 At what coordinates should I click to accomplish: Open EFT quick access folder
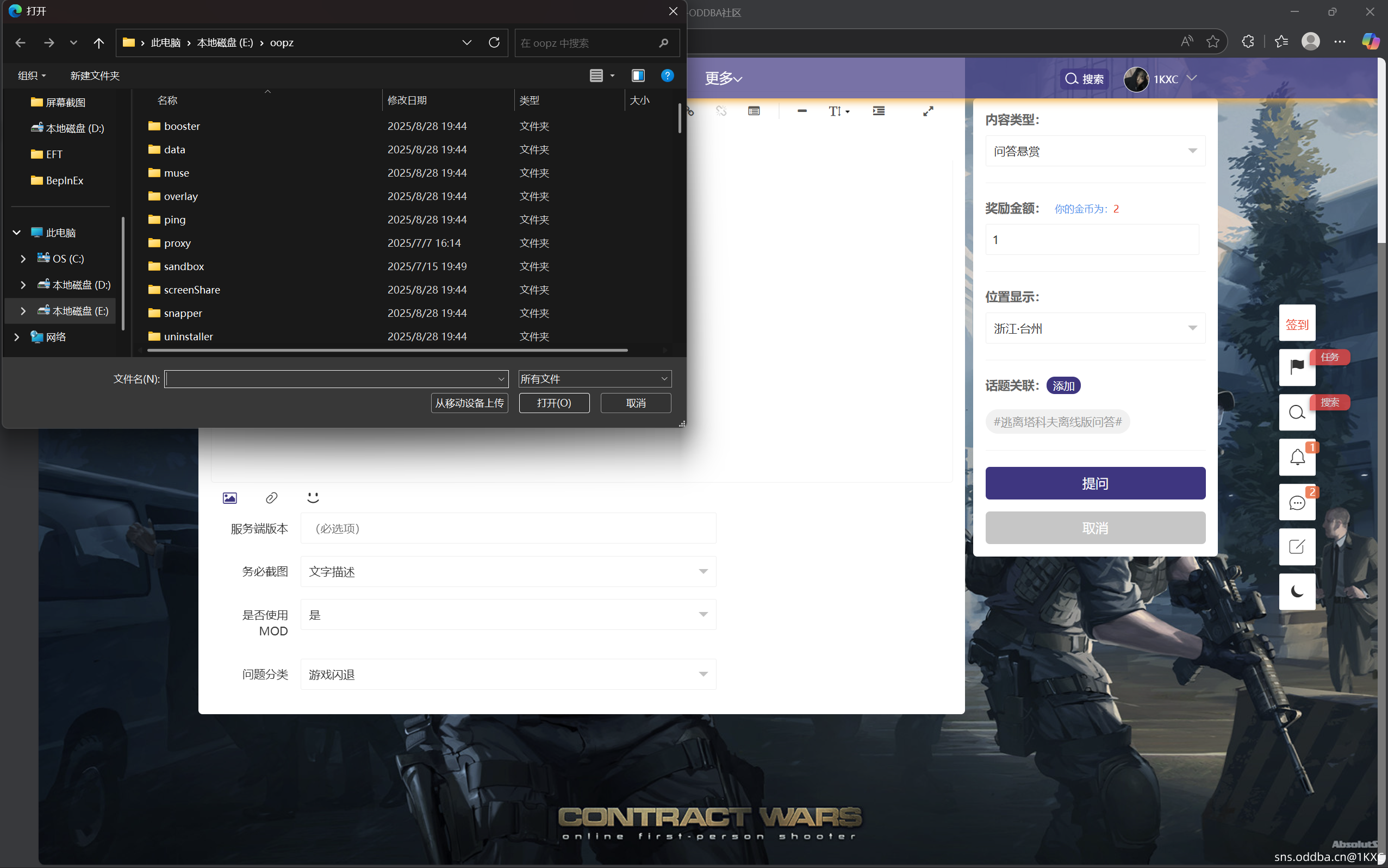pyautogui.click(x=47, y=154)
